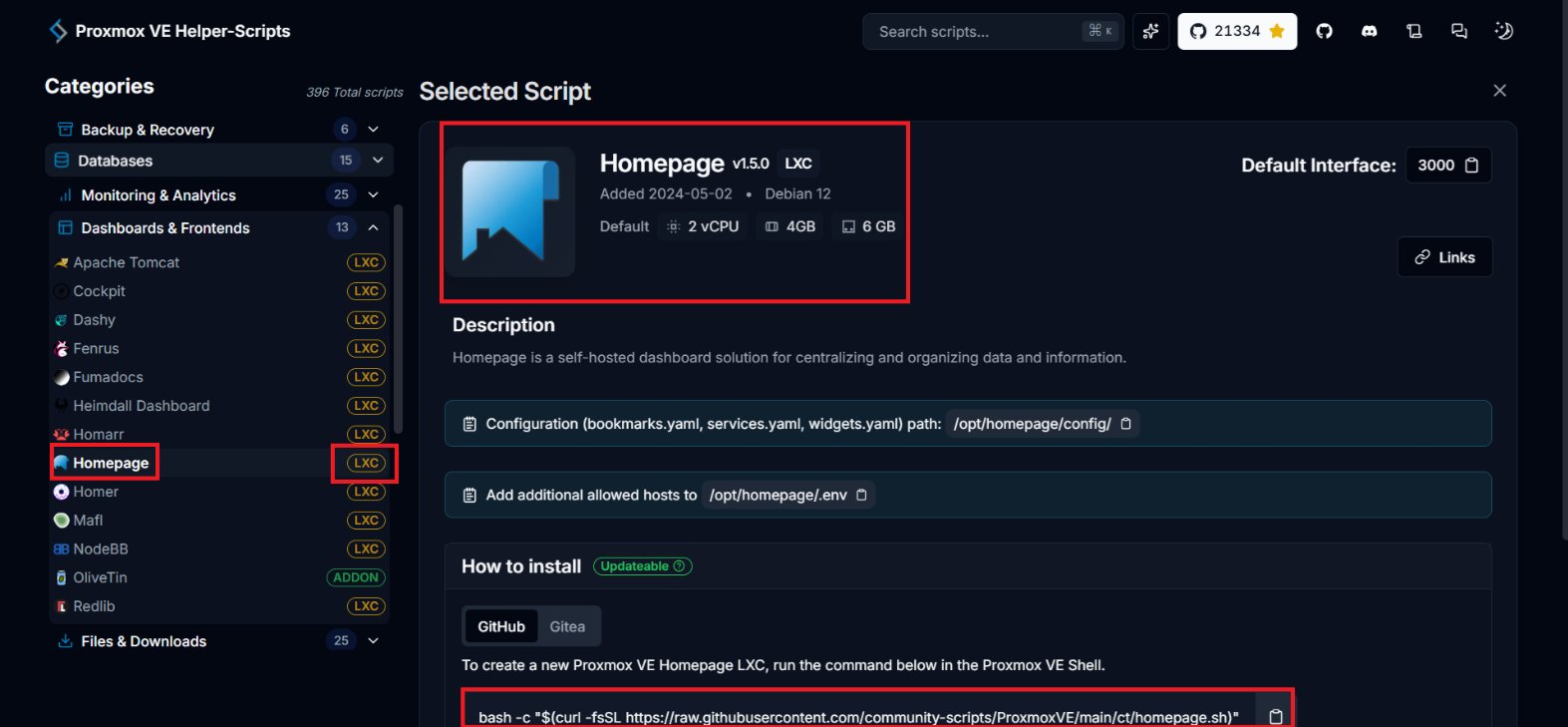Screen dimensions: 1568x727
Task: Copy the /opt/homepage/.env path
Action: tap(862, 495)
